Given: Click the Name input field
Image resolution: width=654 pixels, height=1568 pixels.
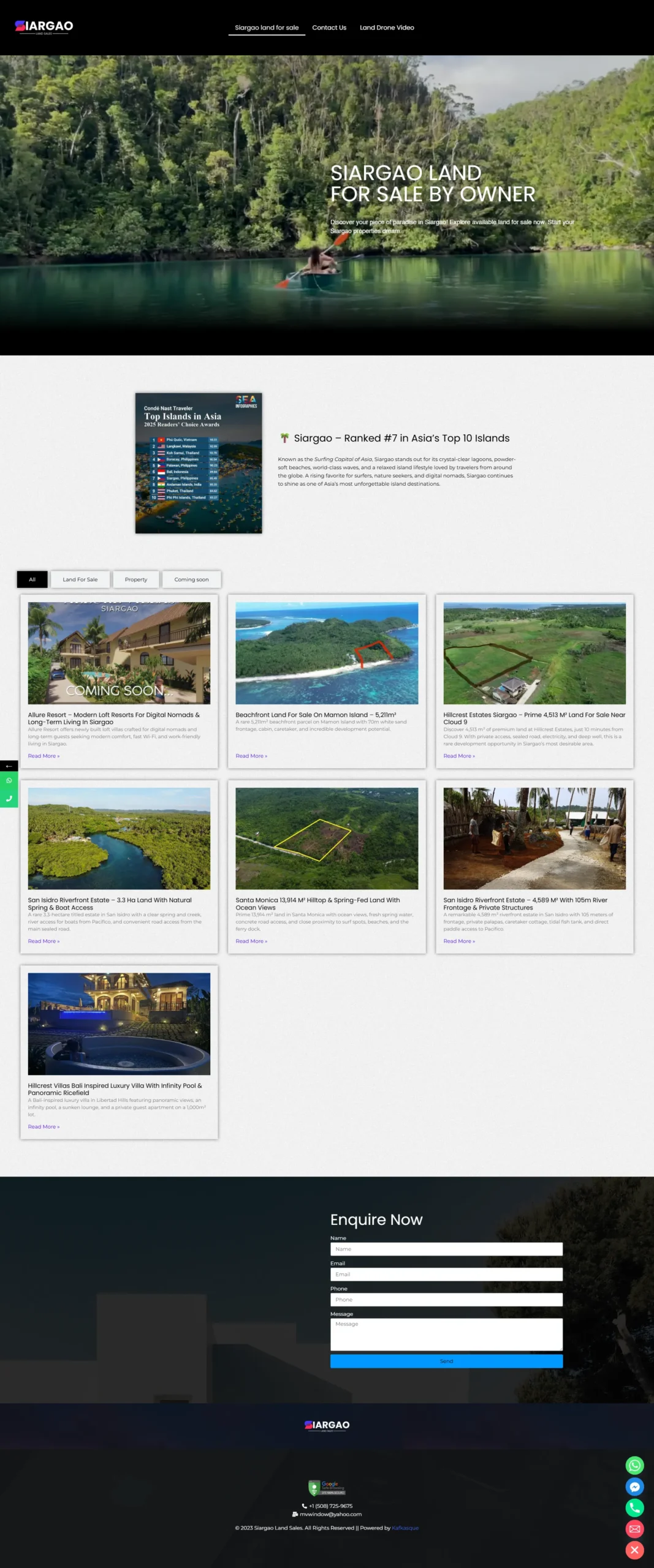Looking at the screenshot, I should (446, 1249).
